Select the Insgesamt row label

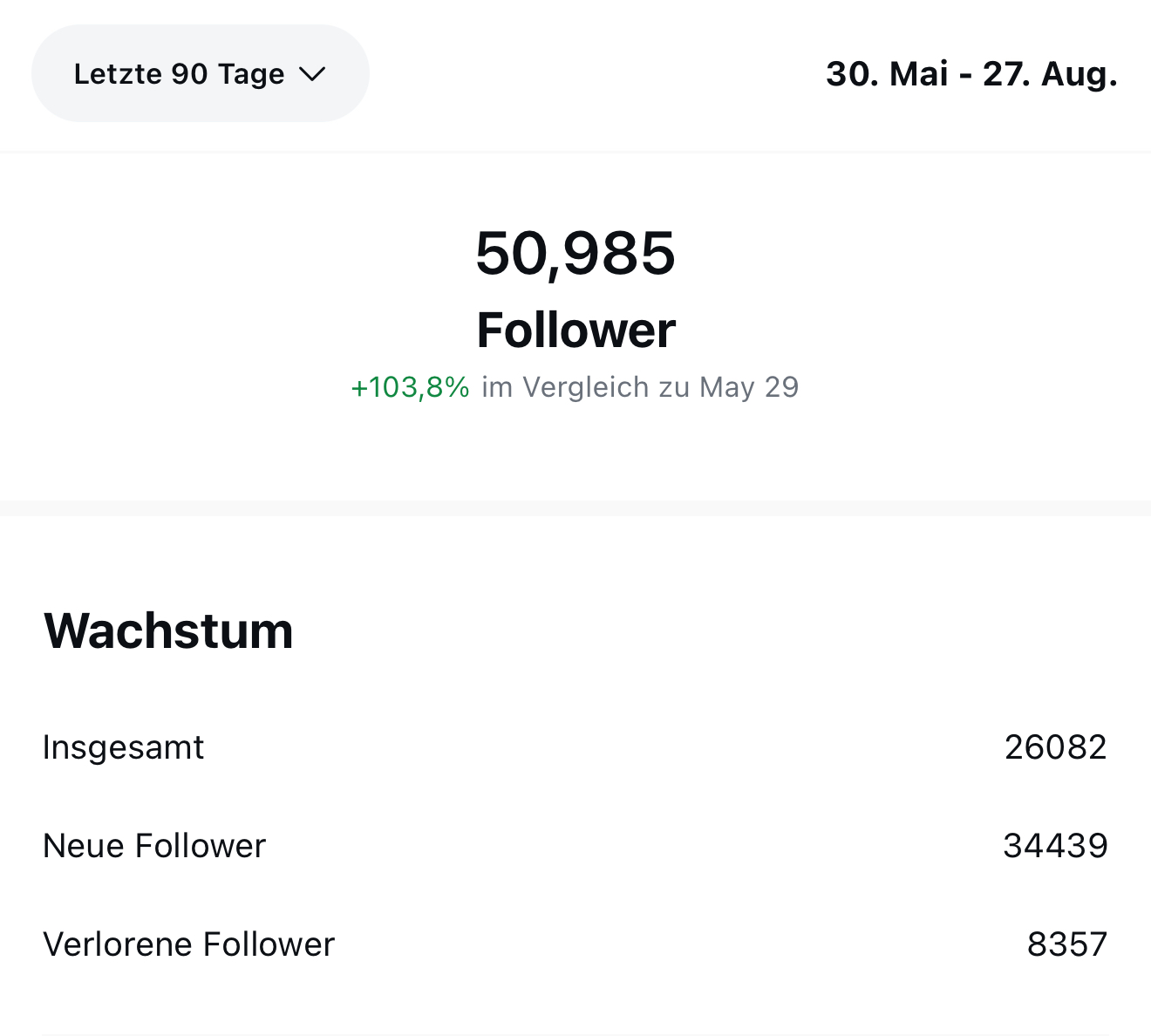pyautogui.click(x=123, y=747)
